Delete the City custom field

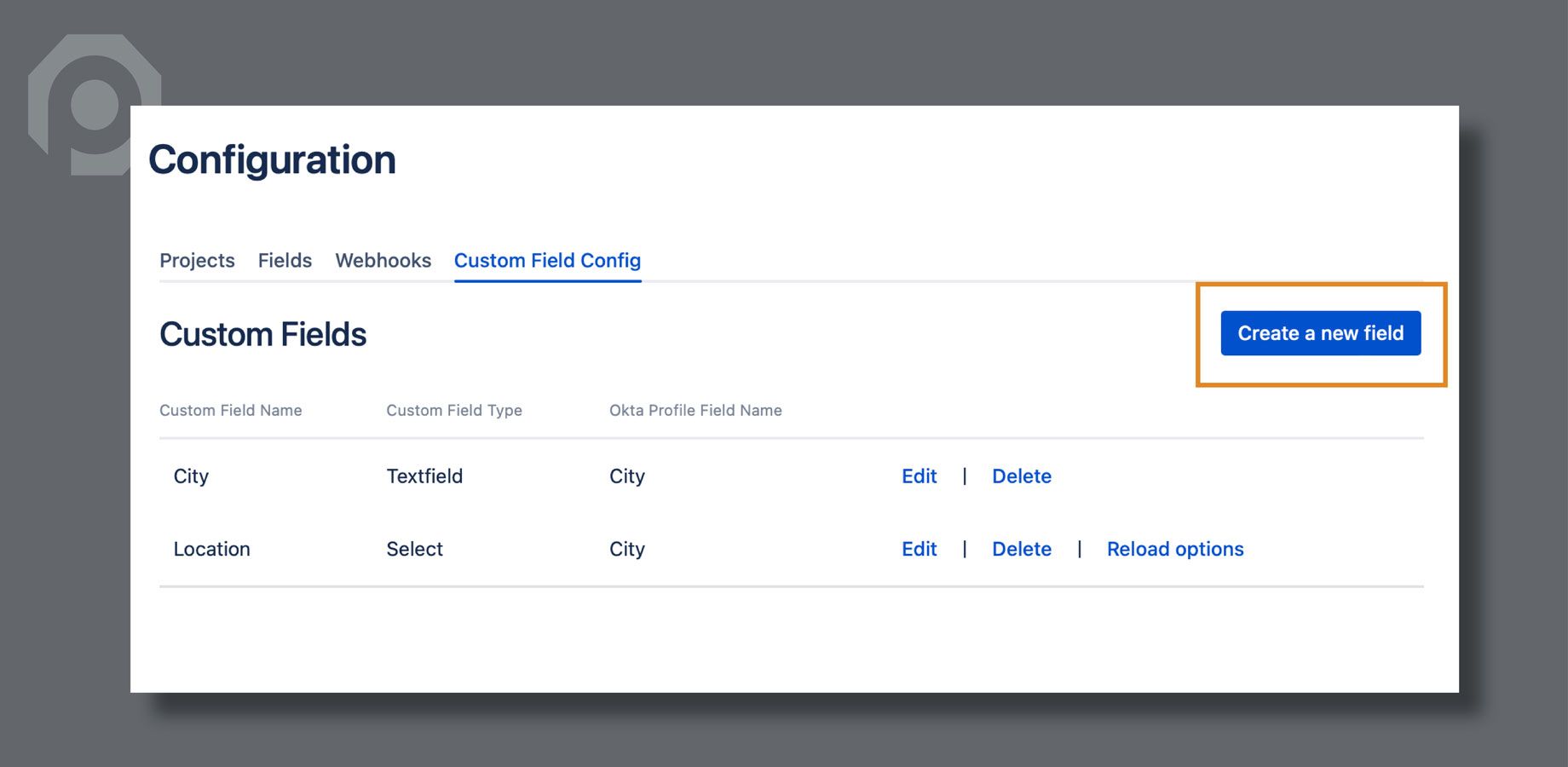(1021, 476)
